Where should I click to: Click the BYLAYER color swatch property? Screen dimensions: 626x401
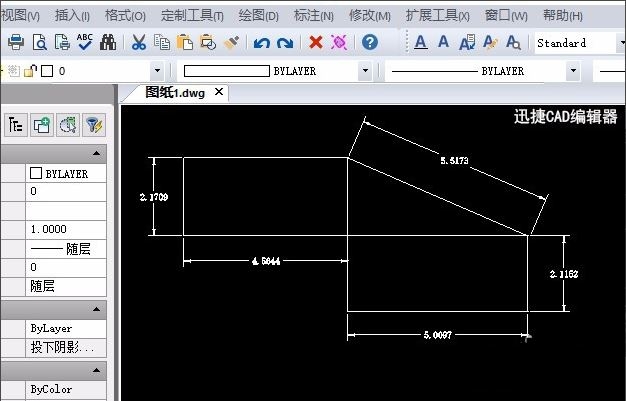pyautogui.click(x=37, y=173)
